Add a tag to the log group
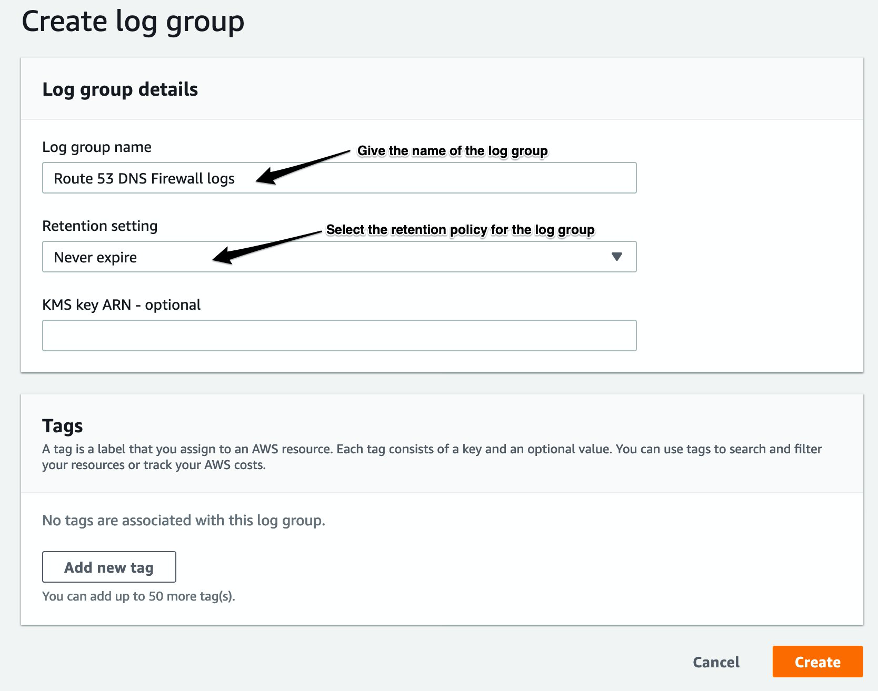The width and height of the screenshot is (879, 691). (x=108, y=566)
